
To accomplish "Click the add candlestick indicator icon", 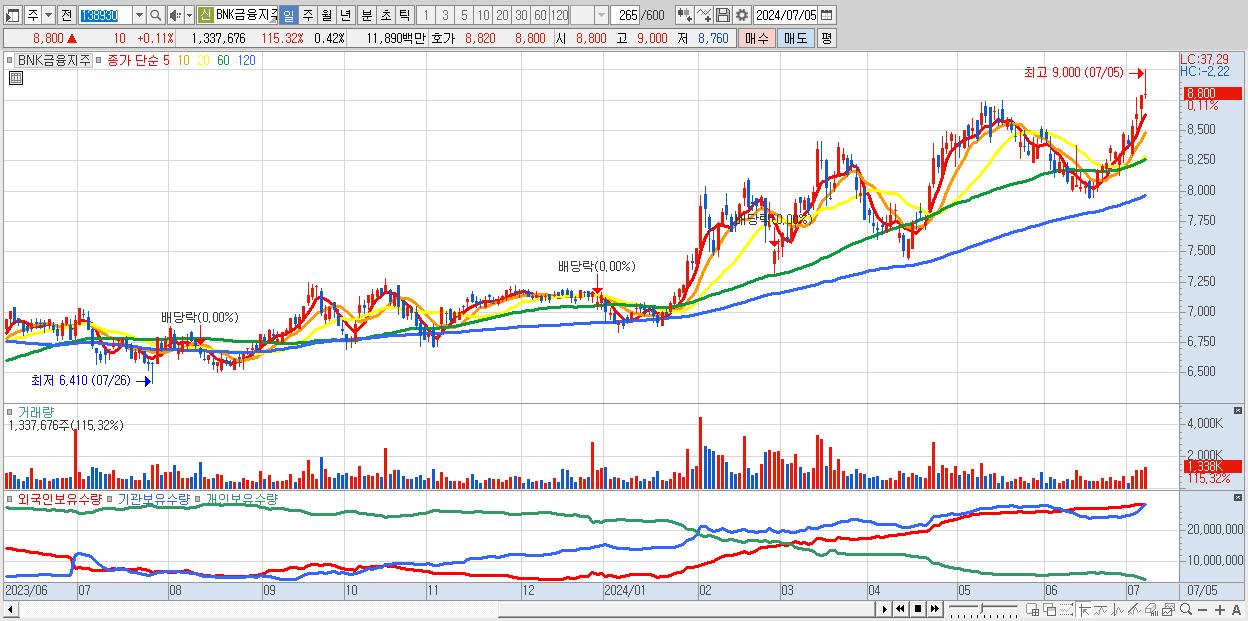I will point(684,15).
